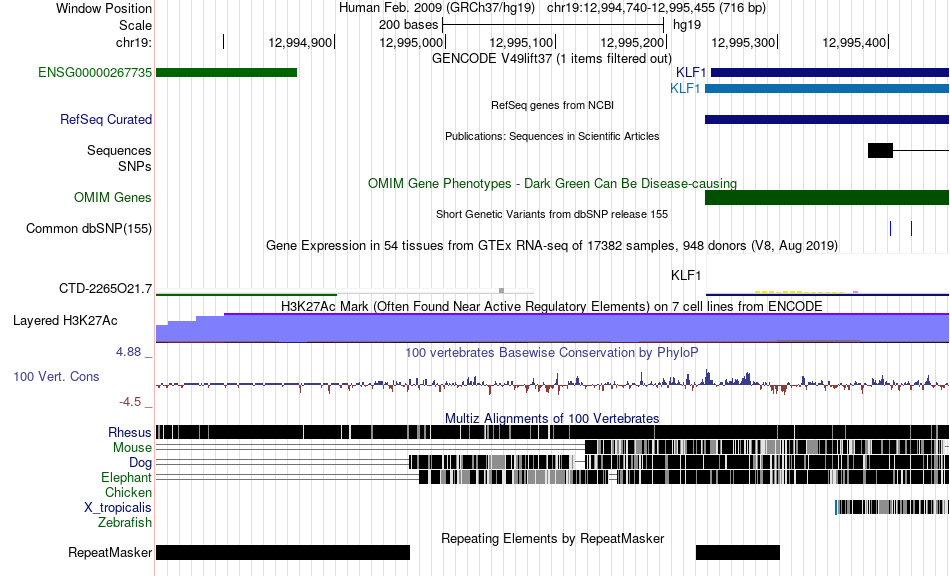Screen dimensions: 950x576
Task: Select the dark blue KLF1 GENCODE transcript bar
Action: click(829, 73)
